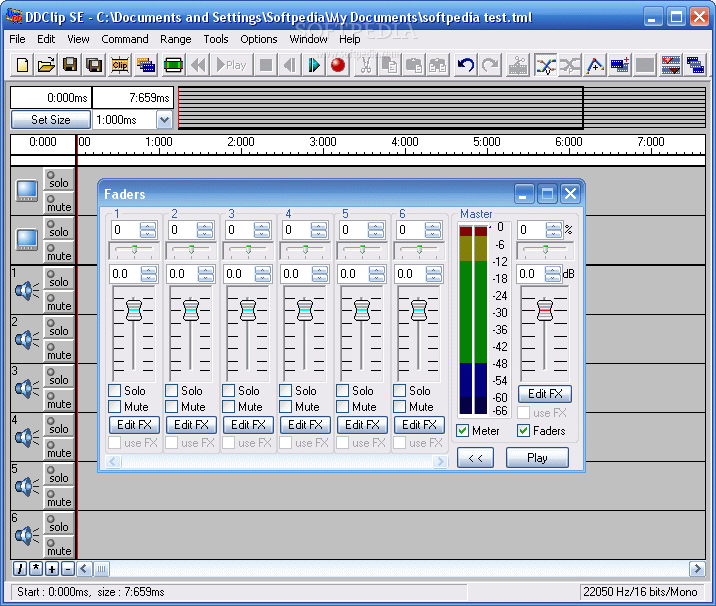Click the Save All stacked floppy disks icon

coord(94,65)
